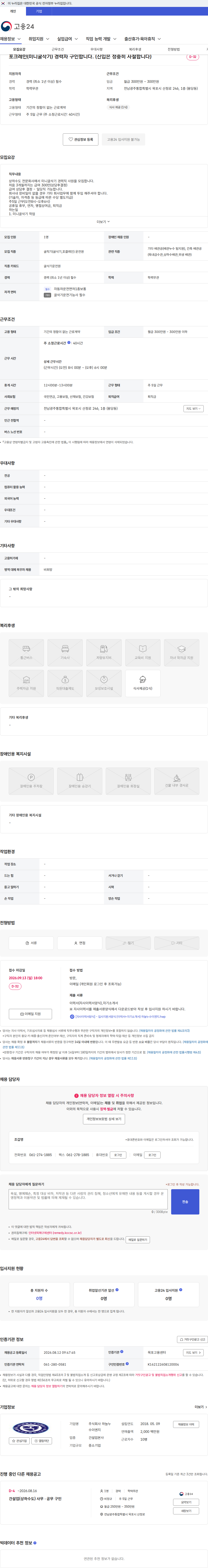Open the 지도 보기 dropdown for 목포고용센터

193,1352
